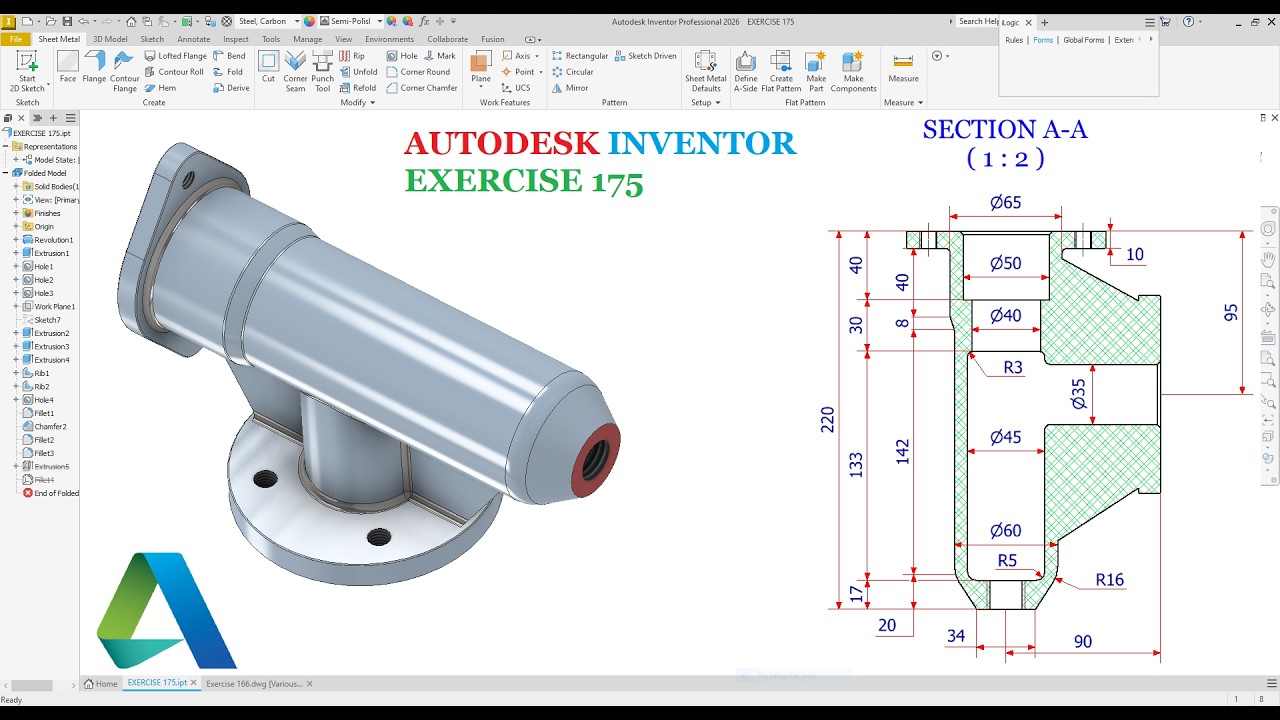Choose the Contour Roll tool
Image resolution: width=1280 pixels, height=720 pixels.
coord(173,72)
